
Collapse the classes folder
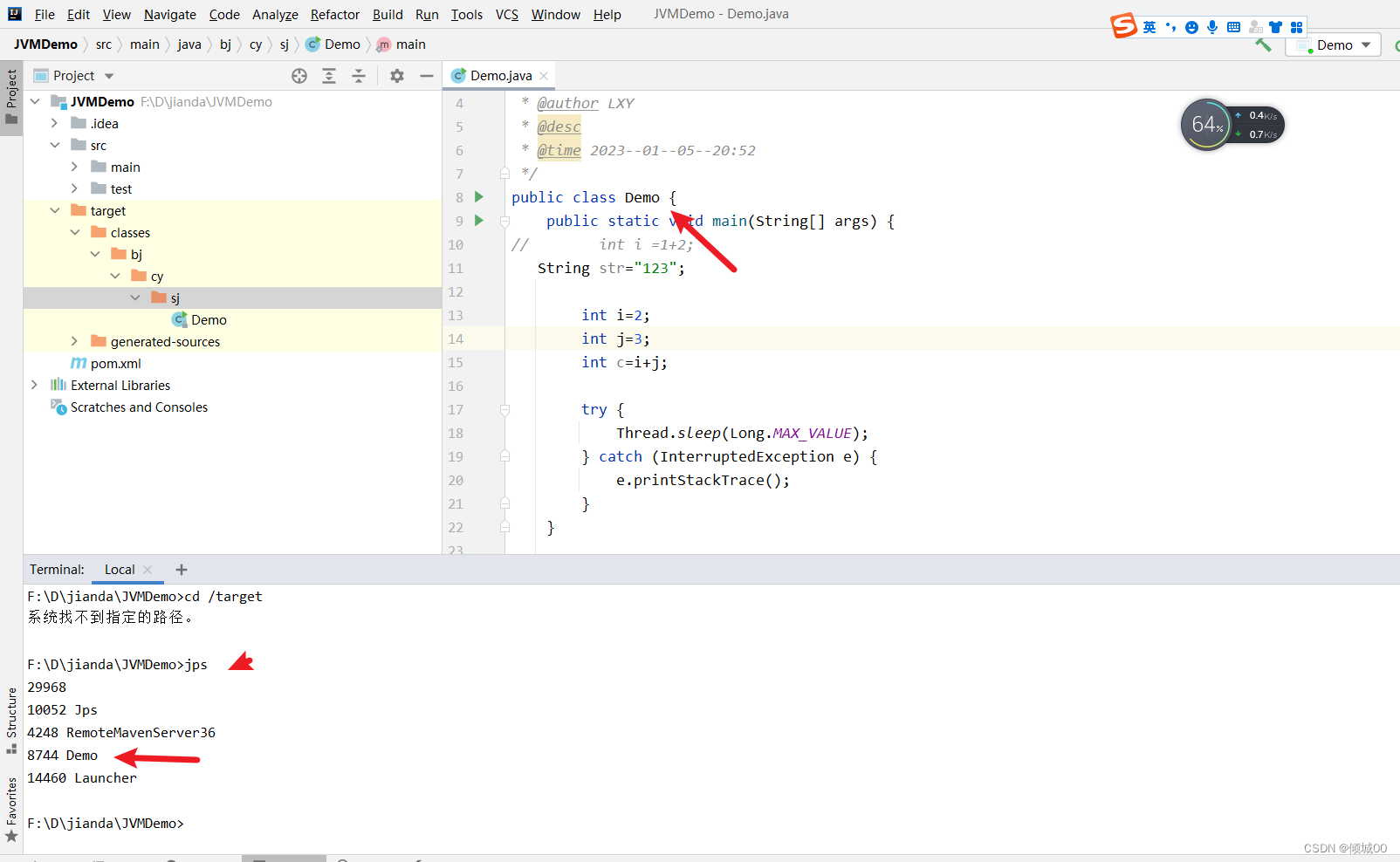click(75, 233)
